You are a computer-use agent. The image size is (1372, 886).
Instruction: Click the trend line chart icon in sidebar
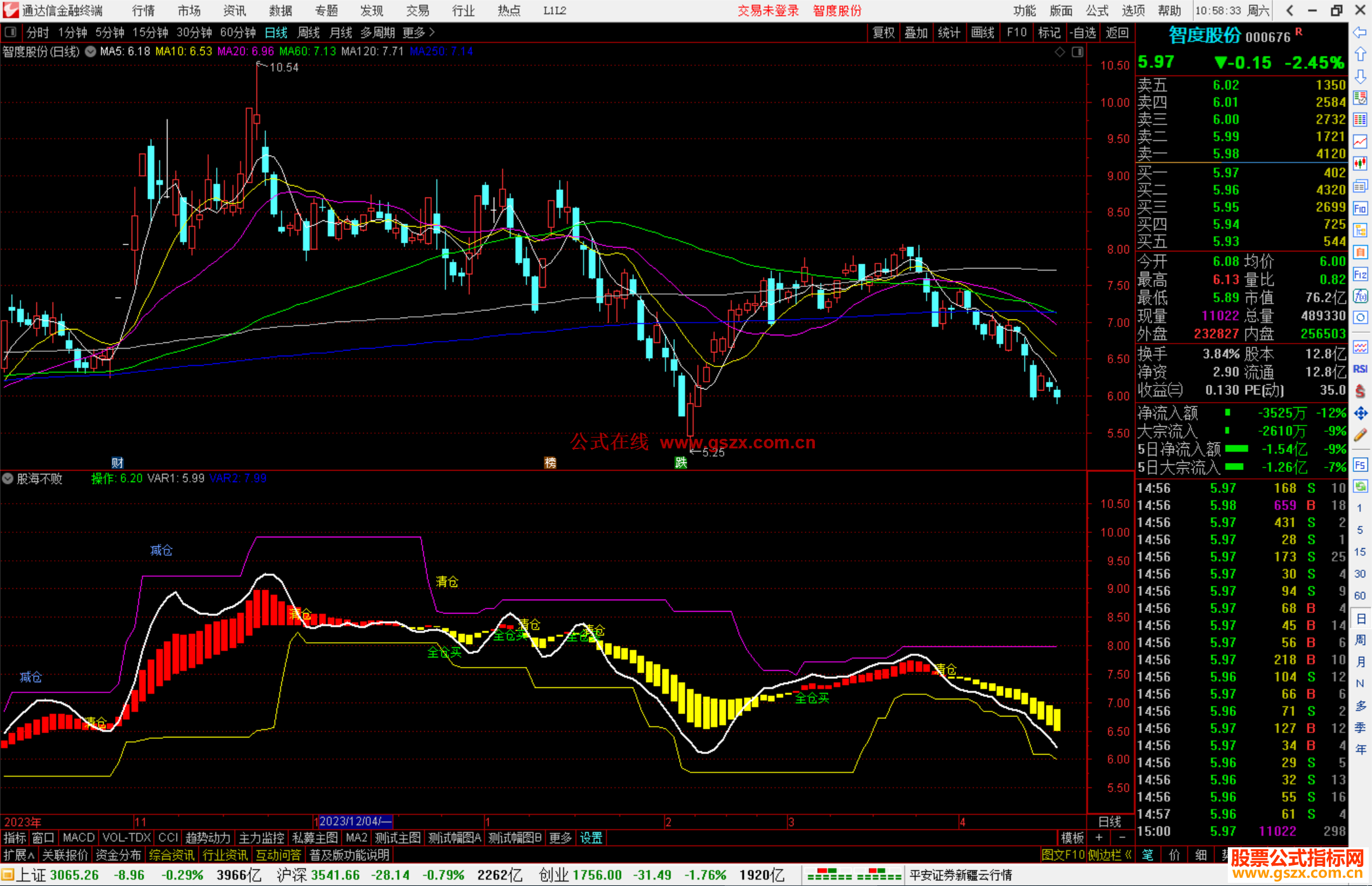1360,142
